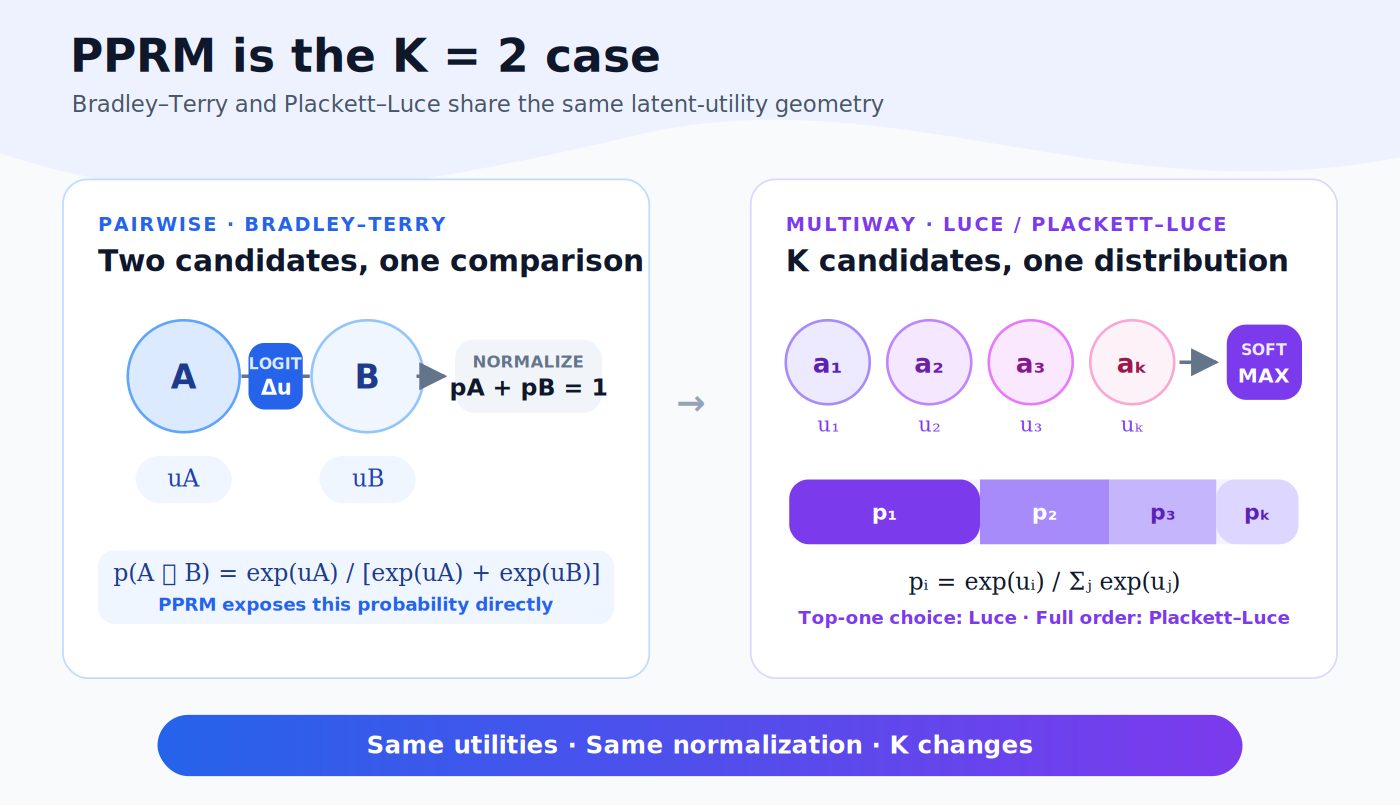Click the PAIRWISE · BRADLEY–TERRY heading label
The image size is (1400, 805).
tap(272, 225)
